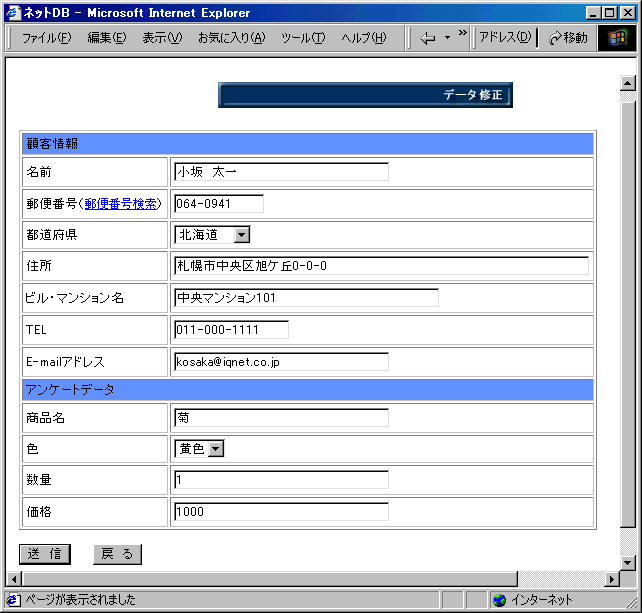Click the 商品名 input field
This screenshot has height=613, width=642.
(x=281, y=418)
